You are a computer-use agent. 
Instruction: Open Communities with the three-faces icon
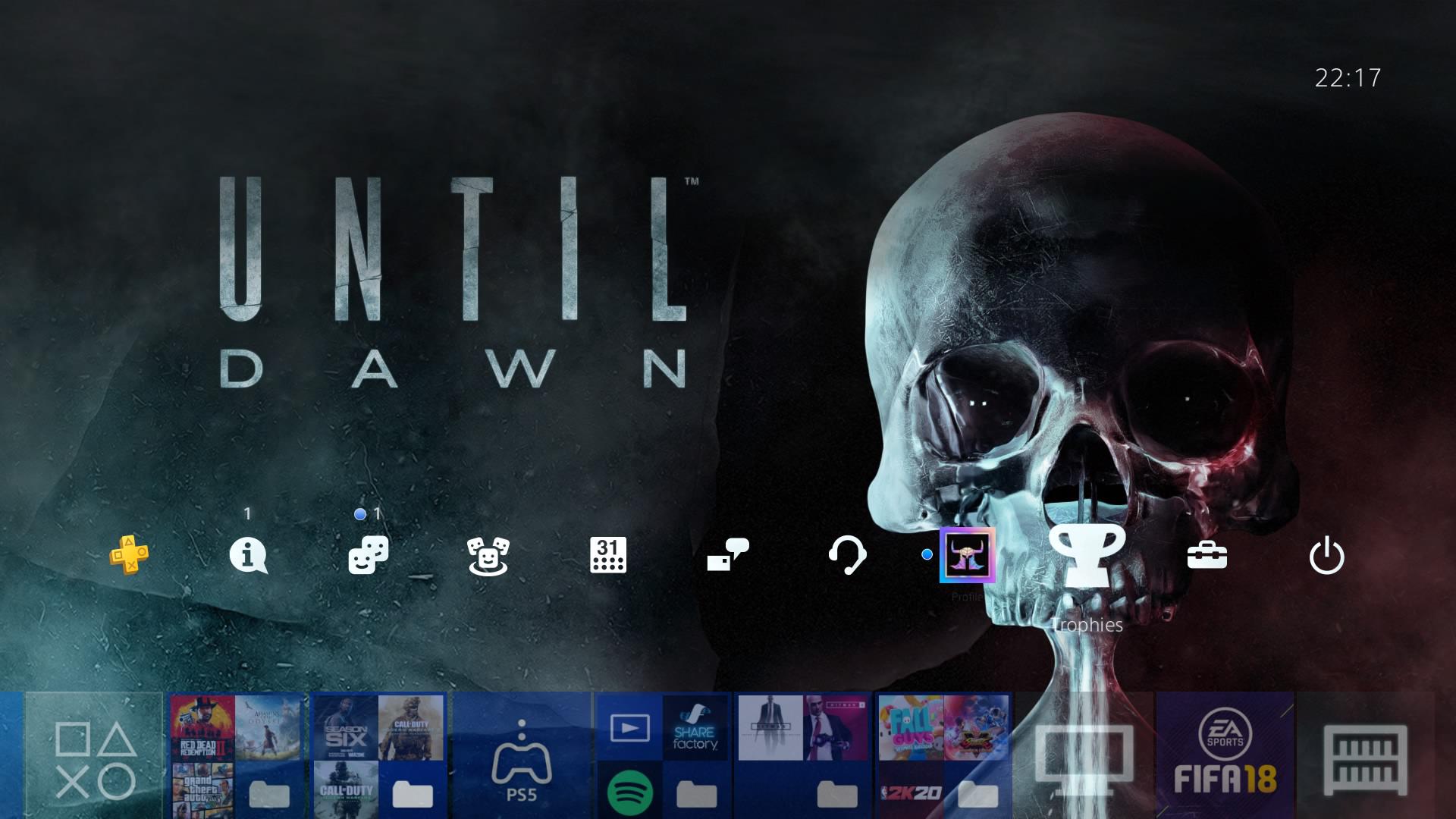point(489,556)
